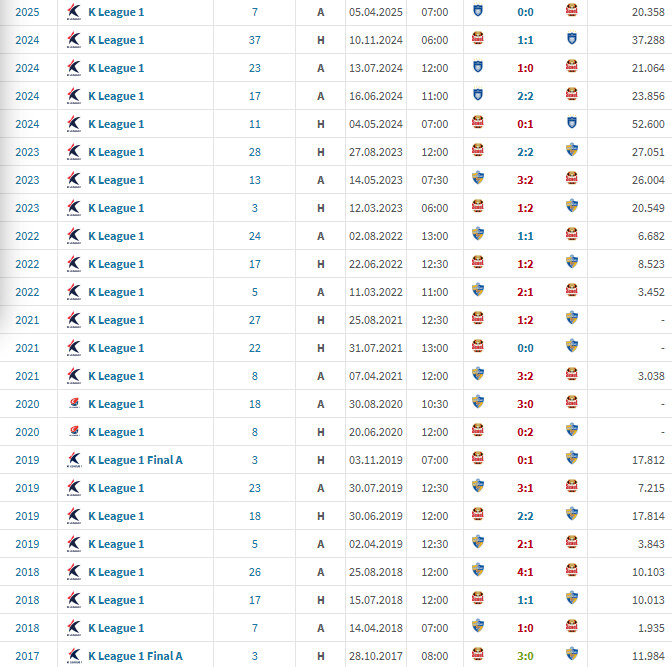Open the 0:2 result from 20.06.2020
Viewport: 672px width, 667px height.
point(525,432)
